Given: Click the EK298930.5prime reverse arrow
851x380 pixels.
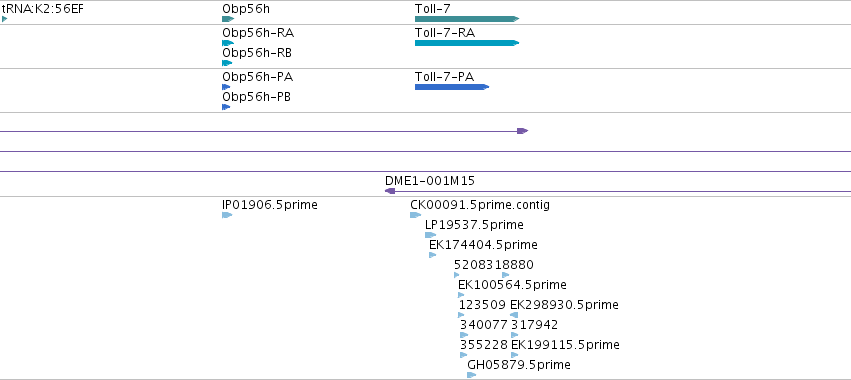Looking at the screenshot, I should coord(514,315).
